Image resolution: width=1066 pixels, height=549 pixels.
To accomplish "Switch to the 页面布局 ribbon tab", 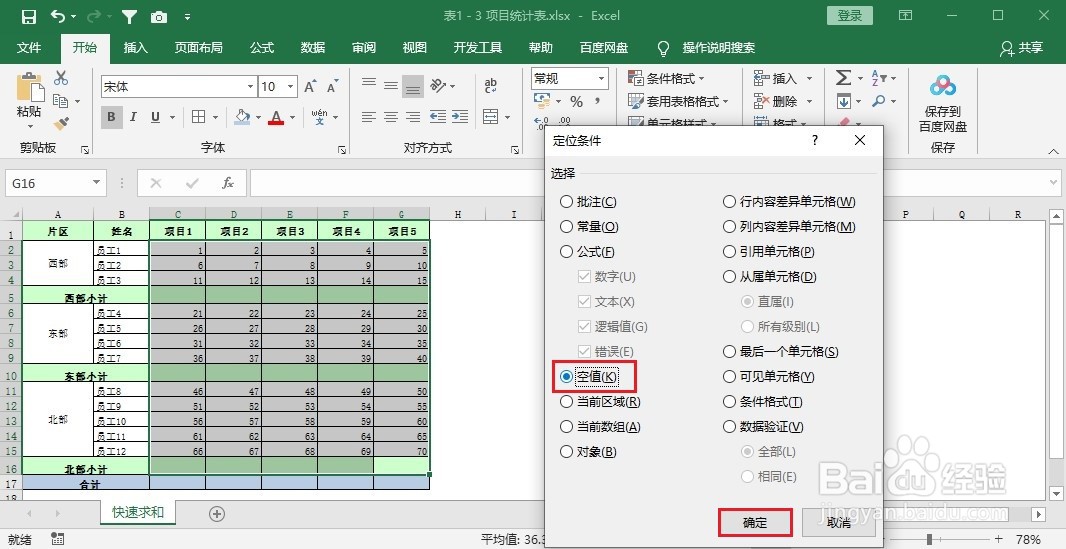I will [199, 48].
